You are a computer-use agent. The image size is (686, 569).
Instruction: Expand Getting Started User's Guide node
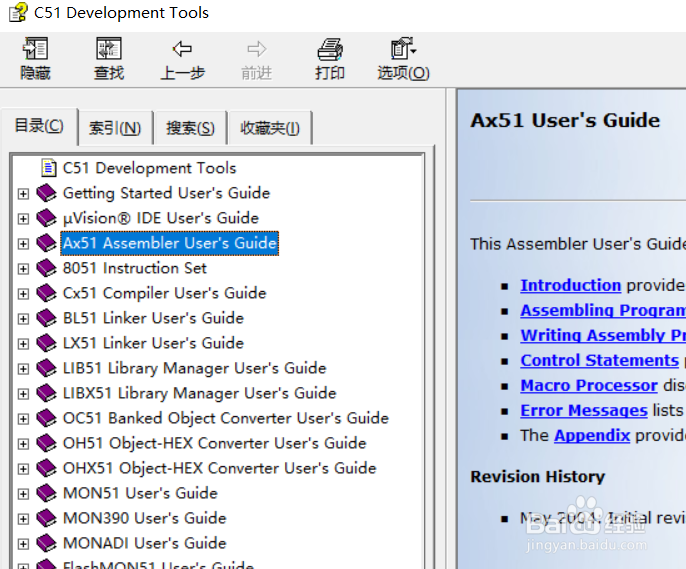[x=23, y=193]
